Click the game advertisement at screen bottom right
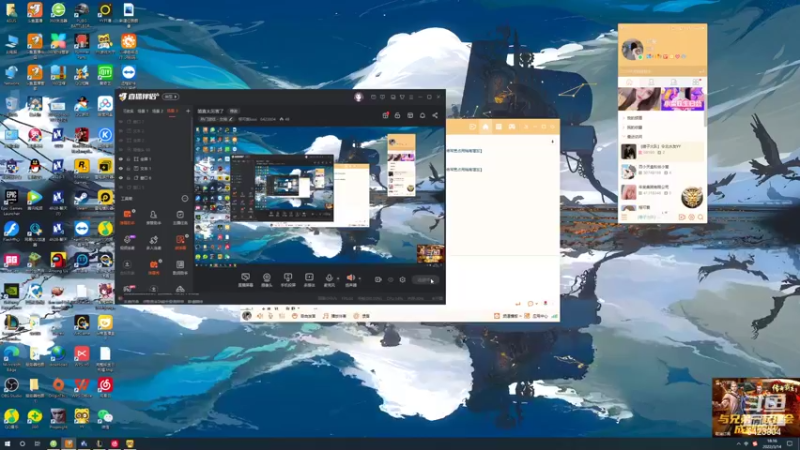800x450 pixels. (x=756, y=408)
